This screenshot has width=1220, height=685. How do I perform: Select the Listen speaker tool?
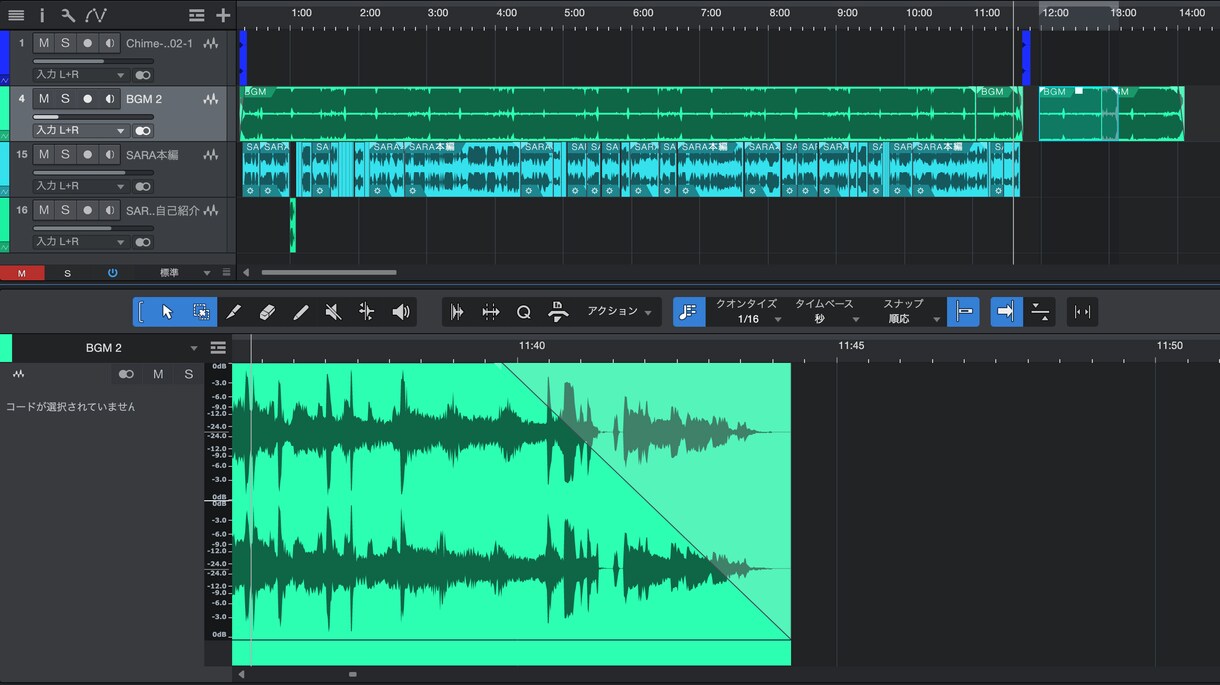pyautogui.click(x=401, y=312)
